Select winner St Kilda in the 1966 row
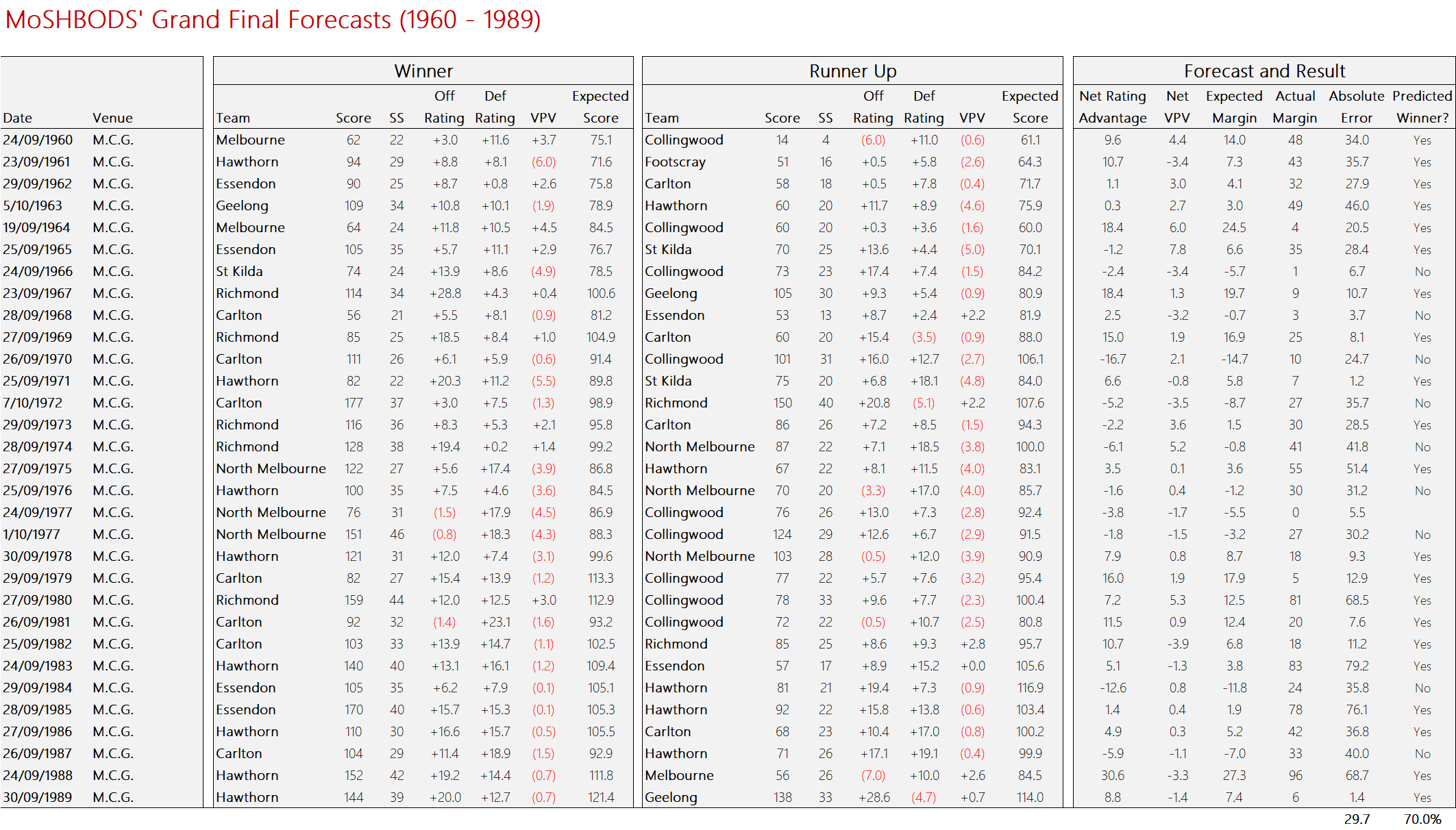This screenshot has height=830, width=1456. point(239,271)
